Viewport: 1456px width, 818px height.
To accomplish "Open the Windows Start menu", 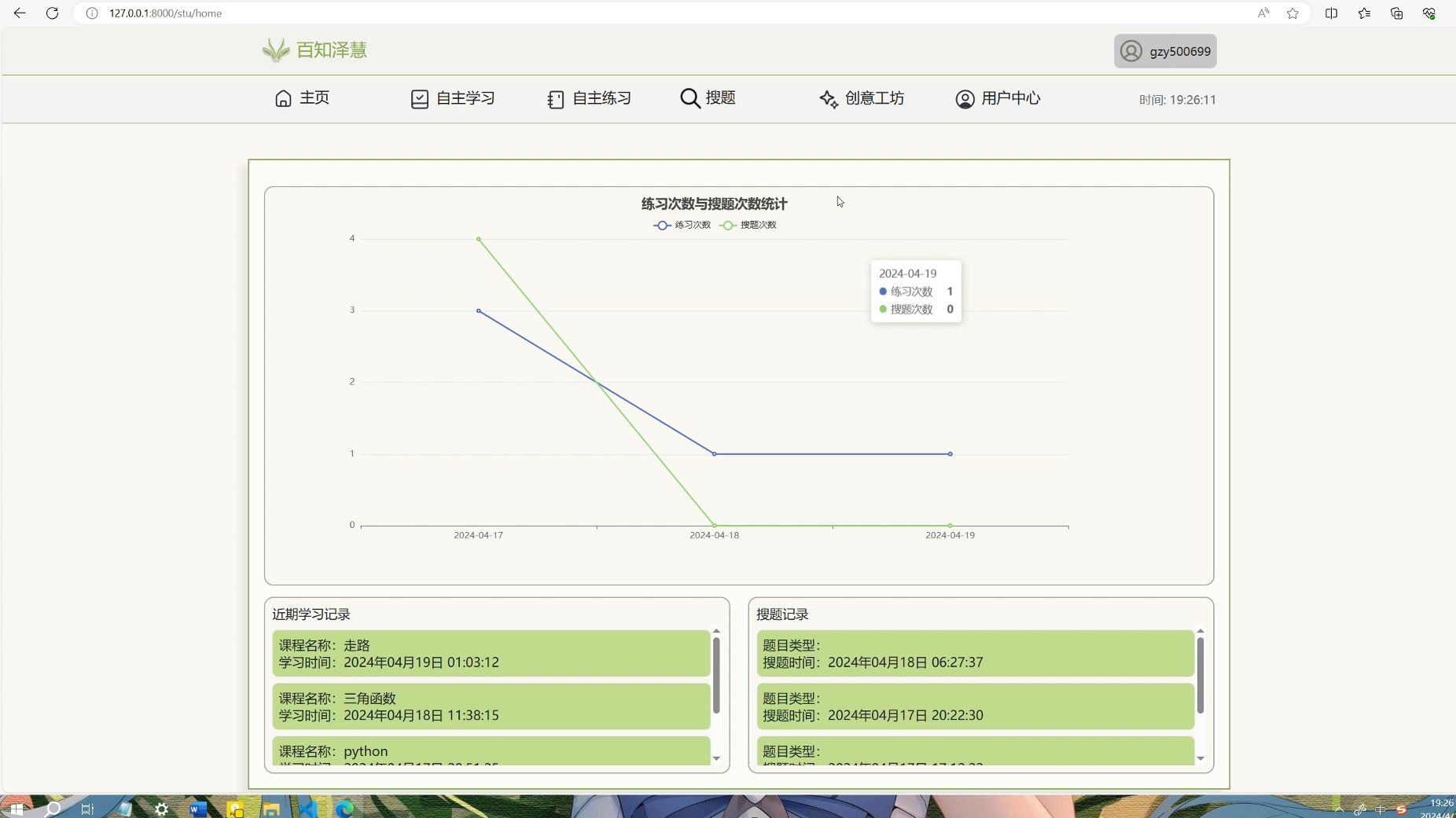I will coord(16,809).
